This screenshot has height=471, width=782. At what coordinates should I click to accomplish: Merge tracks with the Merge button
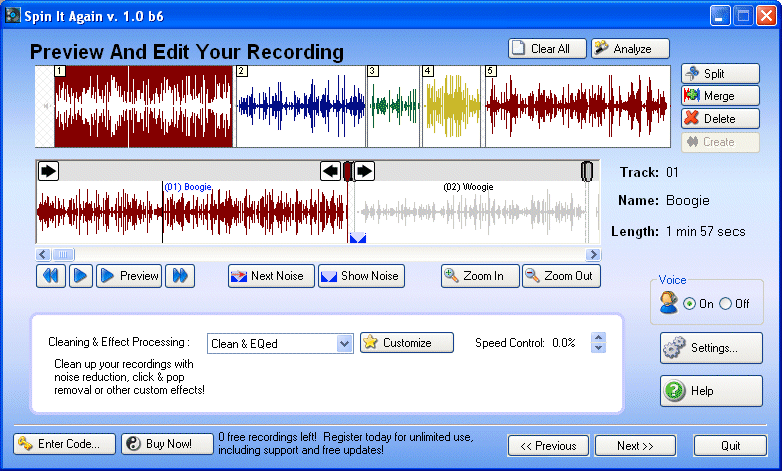click(720, 96)
